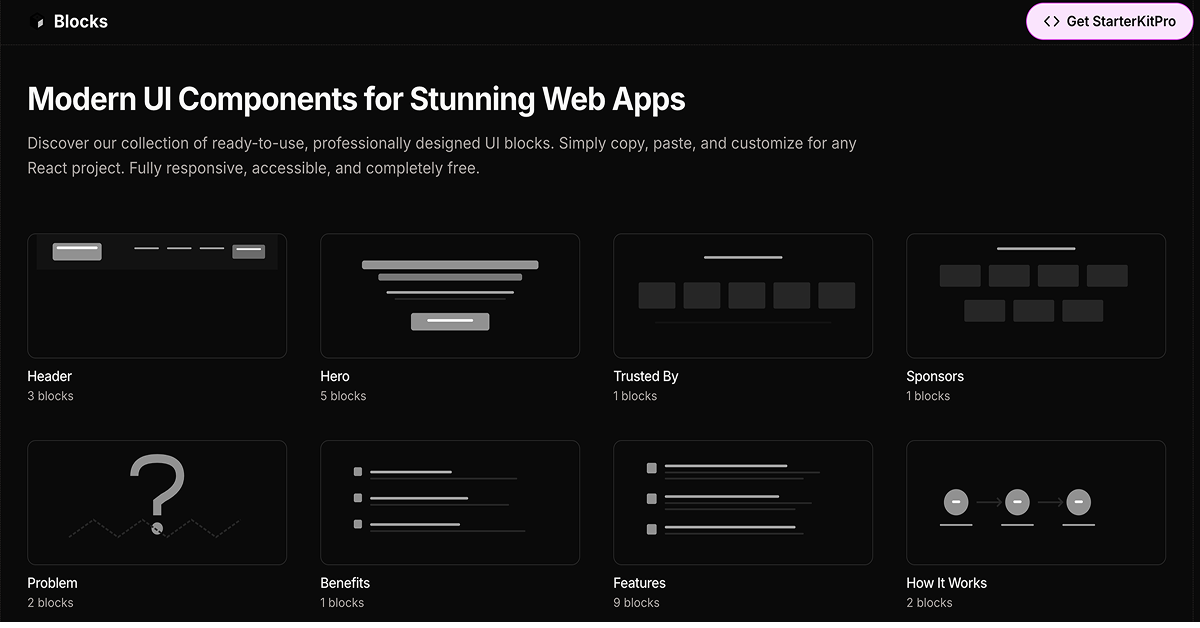The width and height of the screenshot is (1200, 628).
Task: Click the cube logo icon next to Blocks
Action: [38, 20]
